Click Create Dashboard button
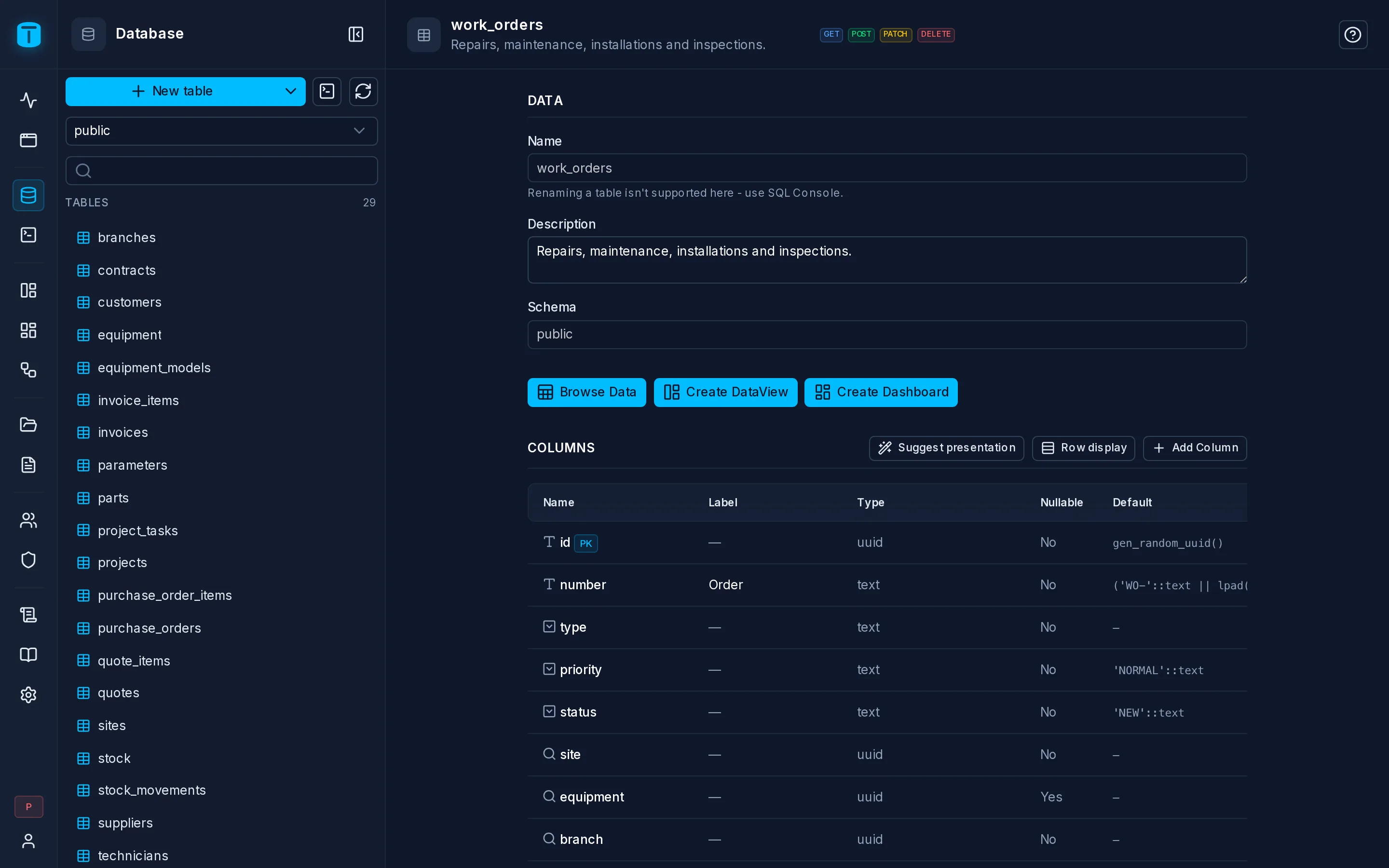The width and height of the screenshot is (1389, 868). pyautogui.click(x=881, y=392)
